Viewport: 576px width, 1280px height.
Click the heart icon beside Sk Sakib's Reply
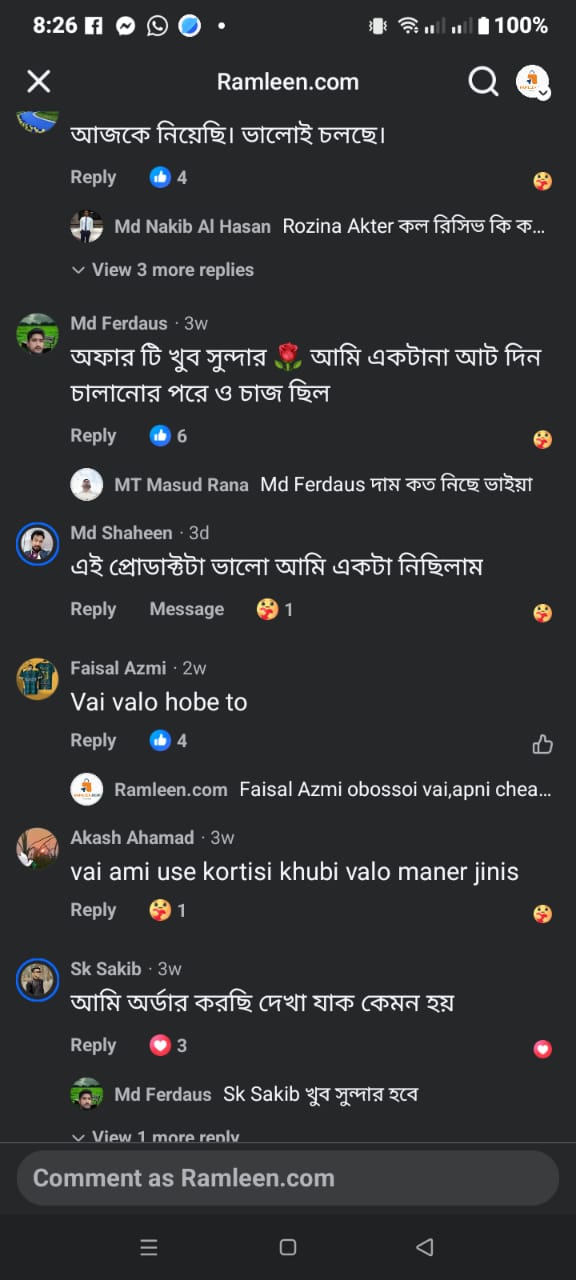(542, 1048)
